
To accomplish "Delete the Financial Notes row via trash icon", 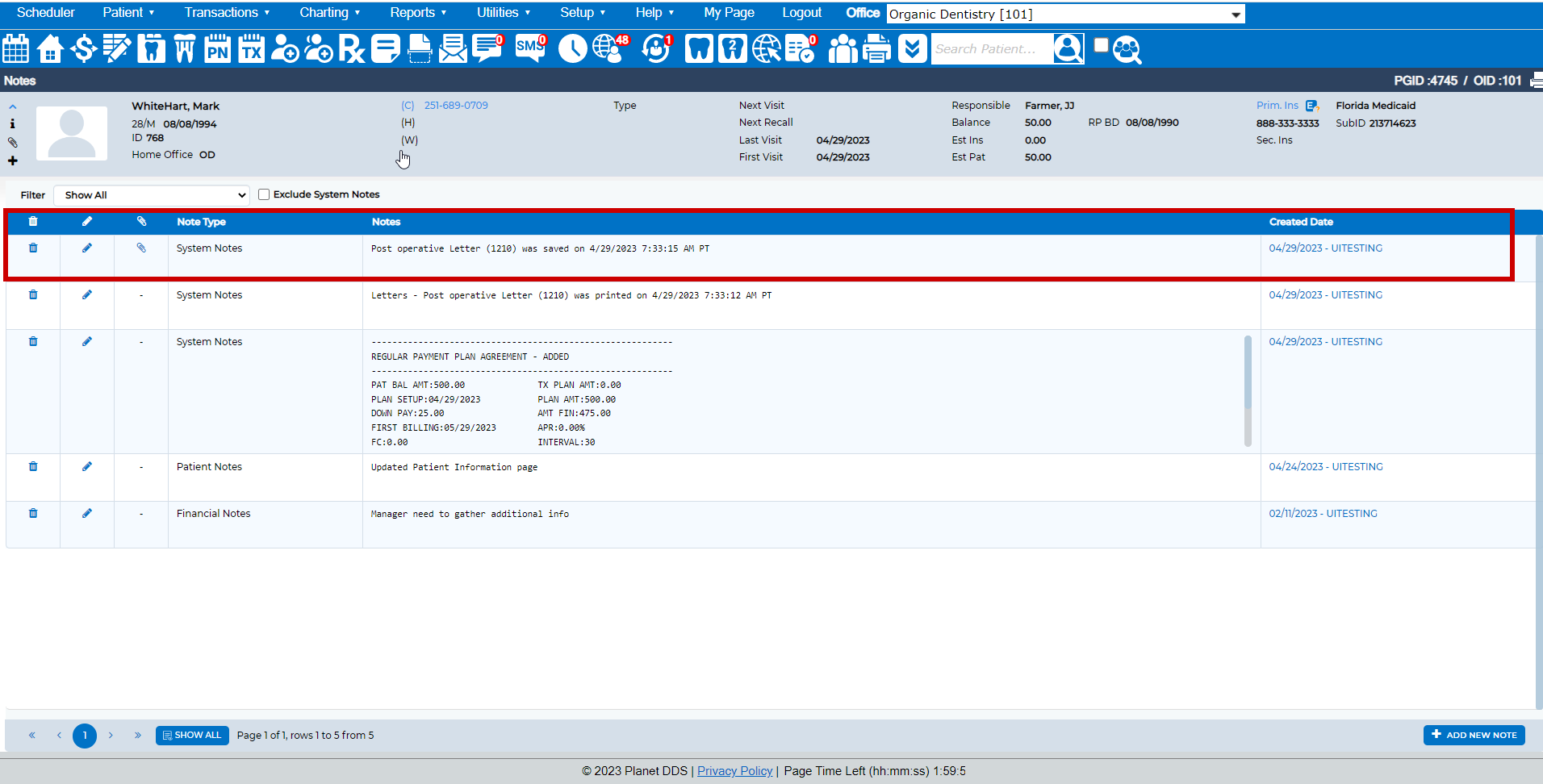I will pos(33,513).
